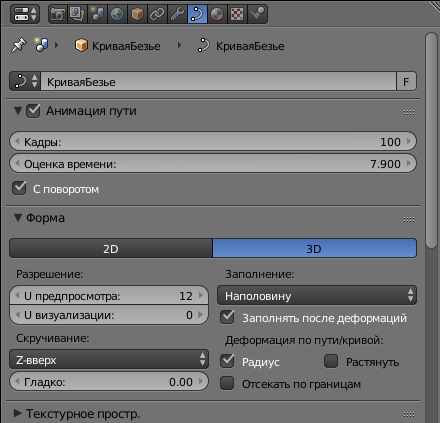Increase U предпросмотра with right arrow
Screen dimensions: 440x423
point(201,295)
